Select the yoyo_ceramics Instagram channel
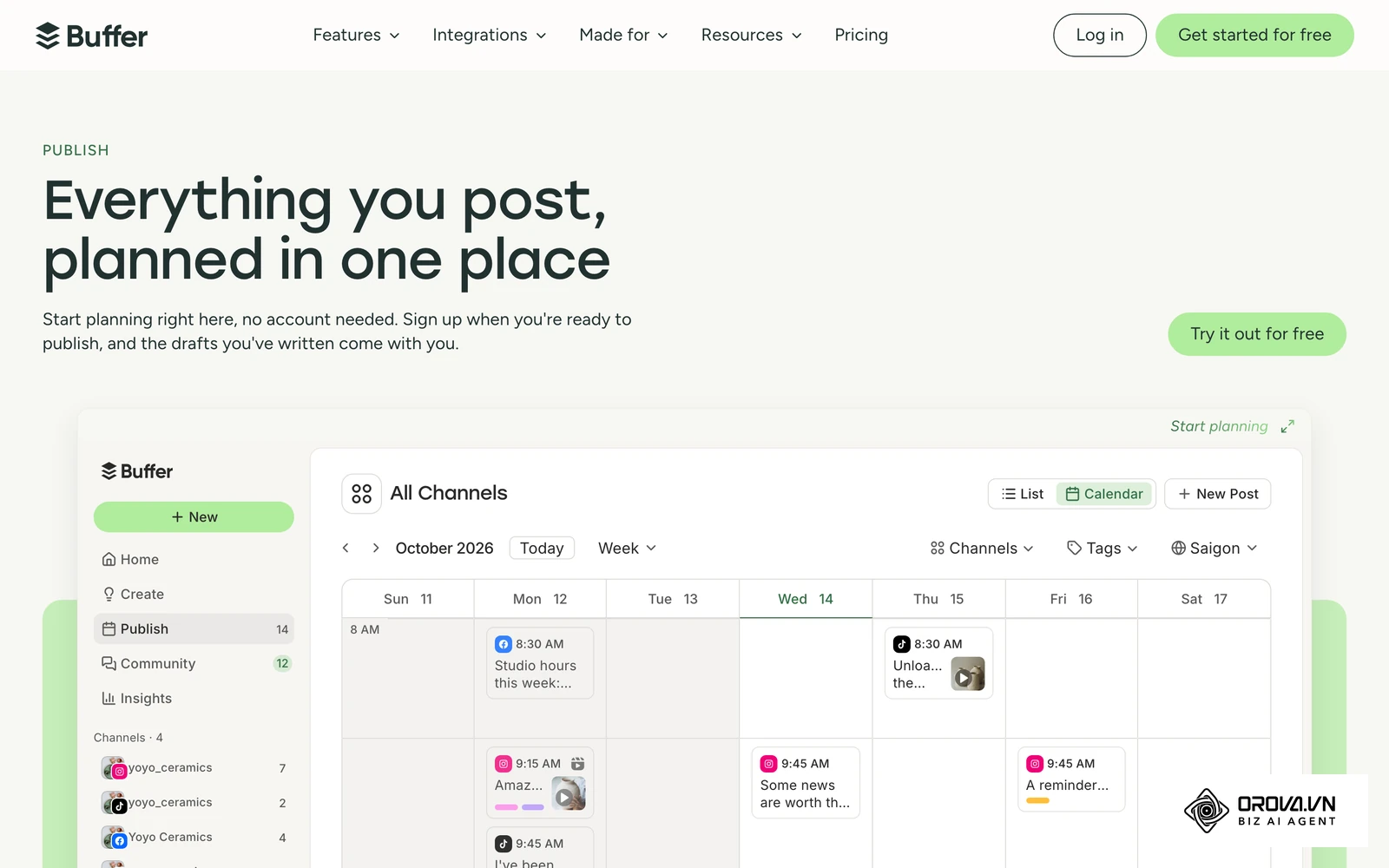This screenshot has width=1389, height=868. tap(194, 768)
